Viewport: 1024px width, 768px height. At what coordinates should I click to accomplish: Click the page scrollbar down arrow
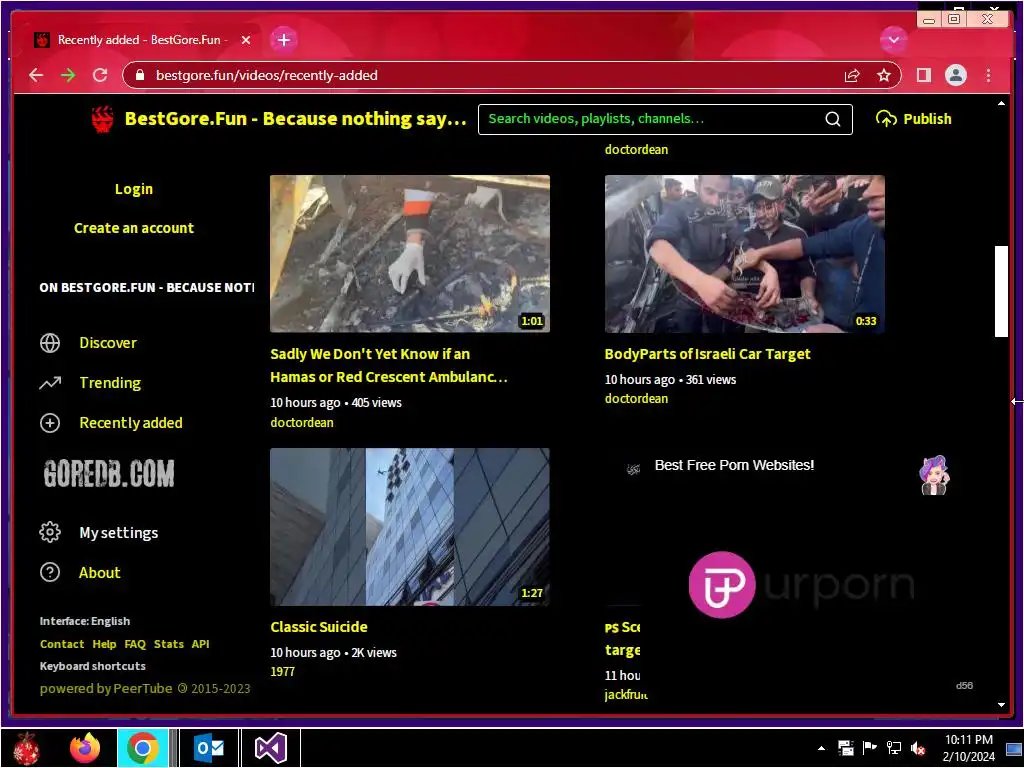(x=1001, y=705)
